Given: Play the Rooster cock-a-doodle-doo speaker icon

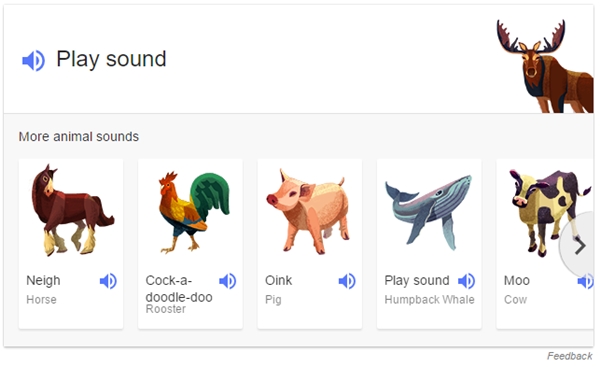Looking at the screenshot, I should click(x=228, y=281).
